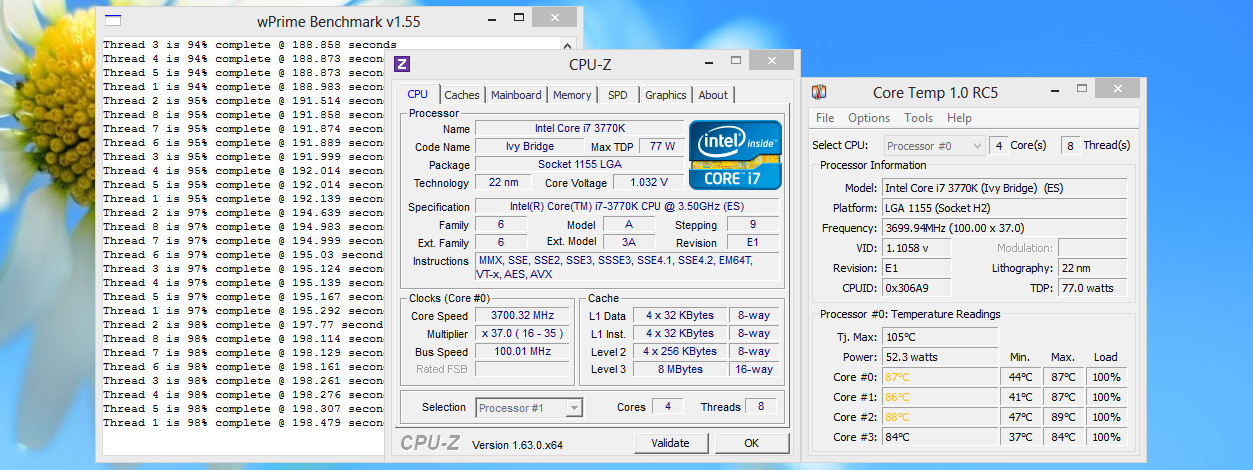Click Tj. Max value 105°C
The image size is (1253, 470).
[939, 337]
